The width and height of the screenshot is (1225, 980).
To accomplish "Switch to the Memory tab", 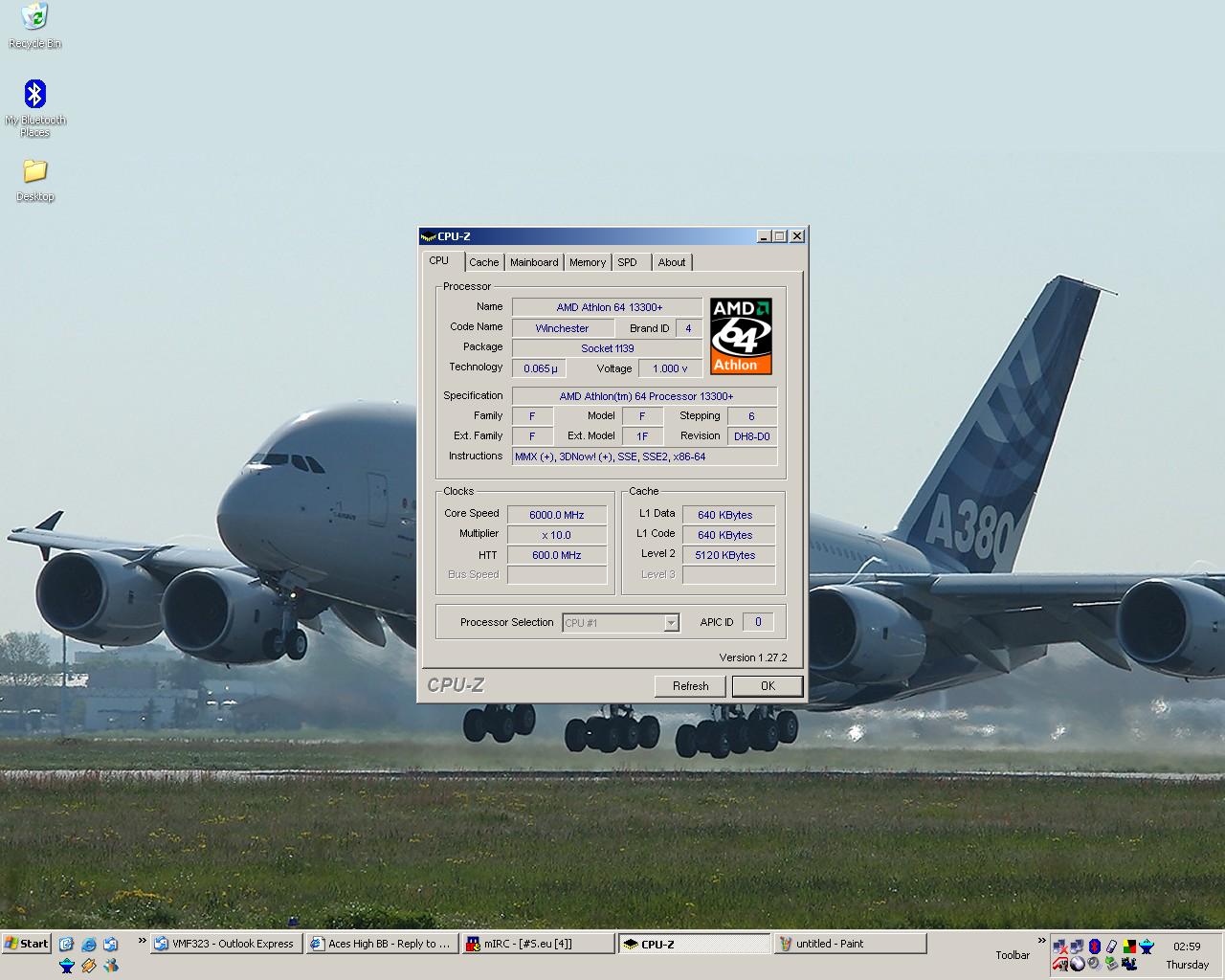I will point(588,262).
